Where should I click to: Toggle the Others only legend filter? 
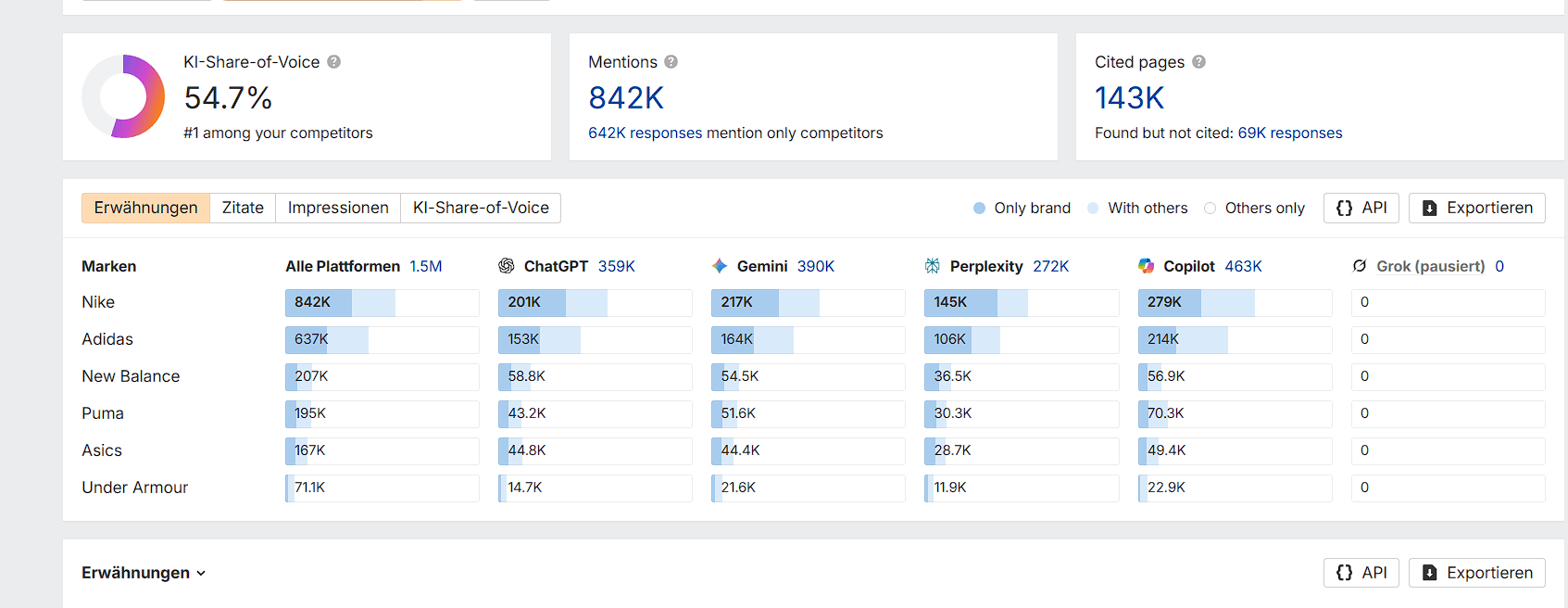[1255, 209]
